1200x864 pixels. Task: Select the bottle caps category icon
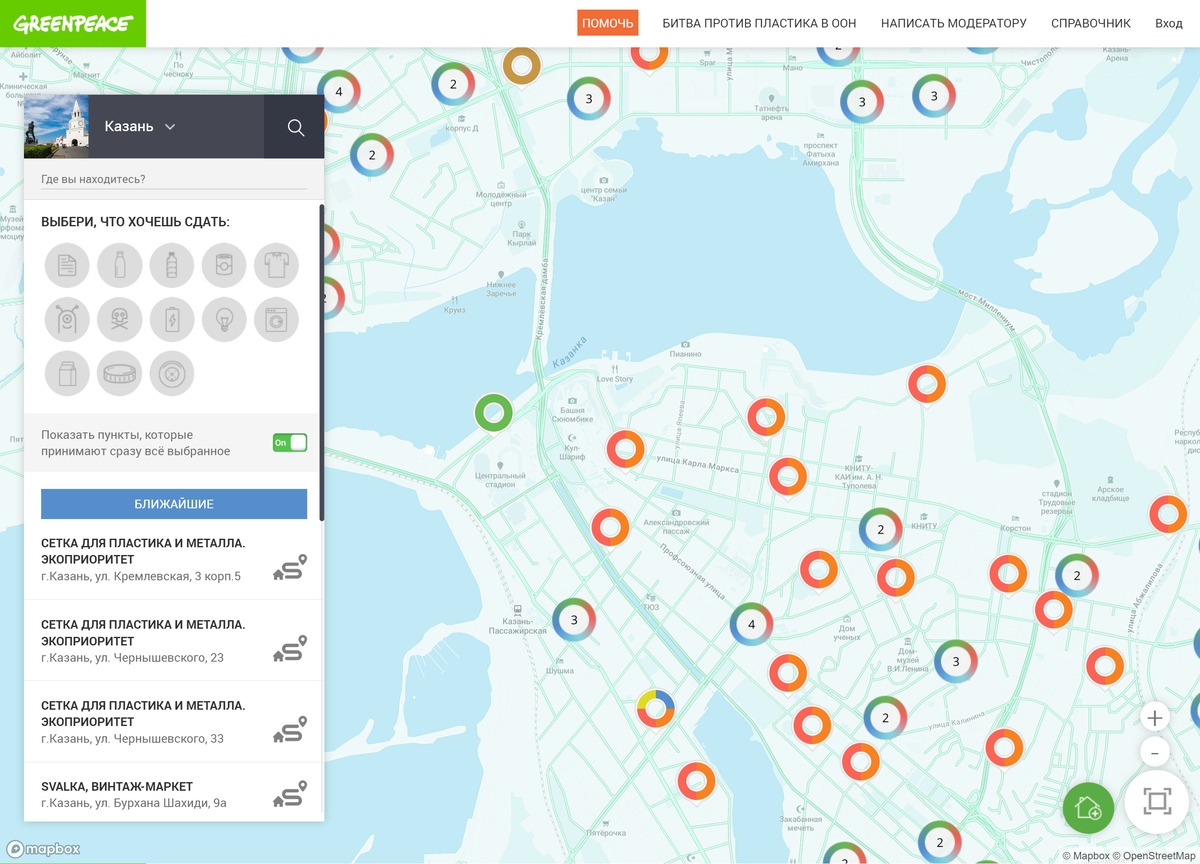tap(119, 374)
